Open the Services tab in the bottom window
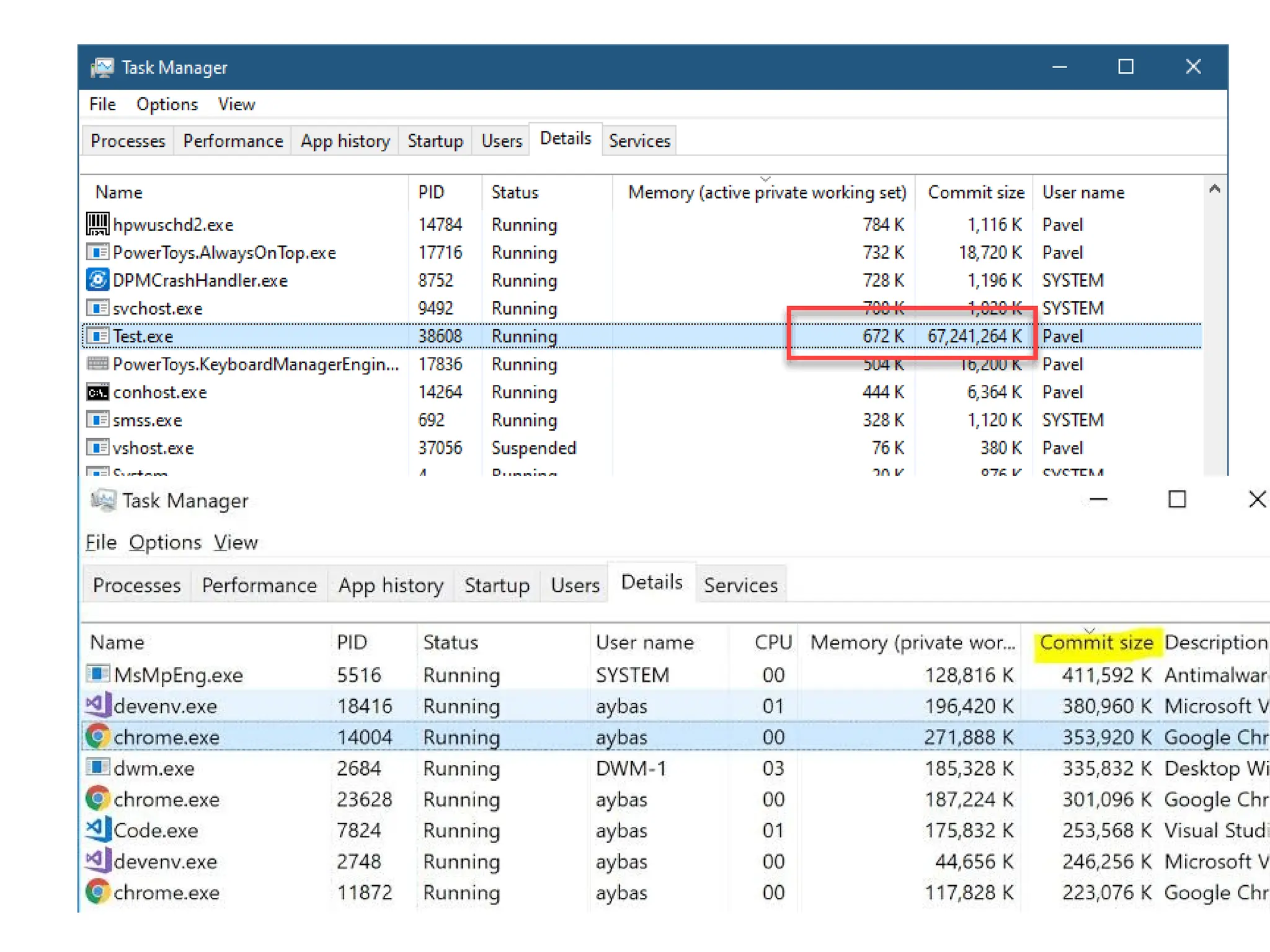 click(740, 585)
